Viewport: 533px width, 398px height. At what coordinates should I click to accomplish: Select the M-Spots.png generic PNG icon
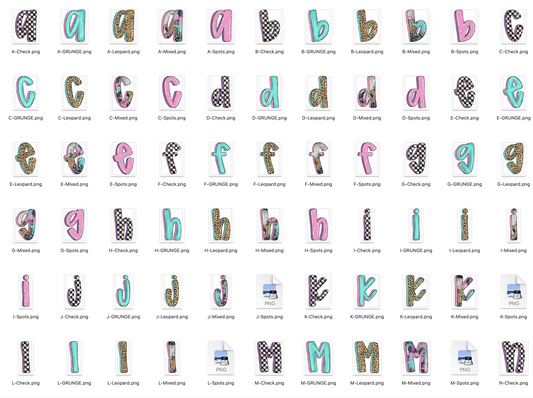click(465, 358)
